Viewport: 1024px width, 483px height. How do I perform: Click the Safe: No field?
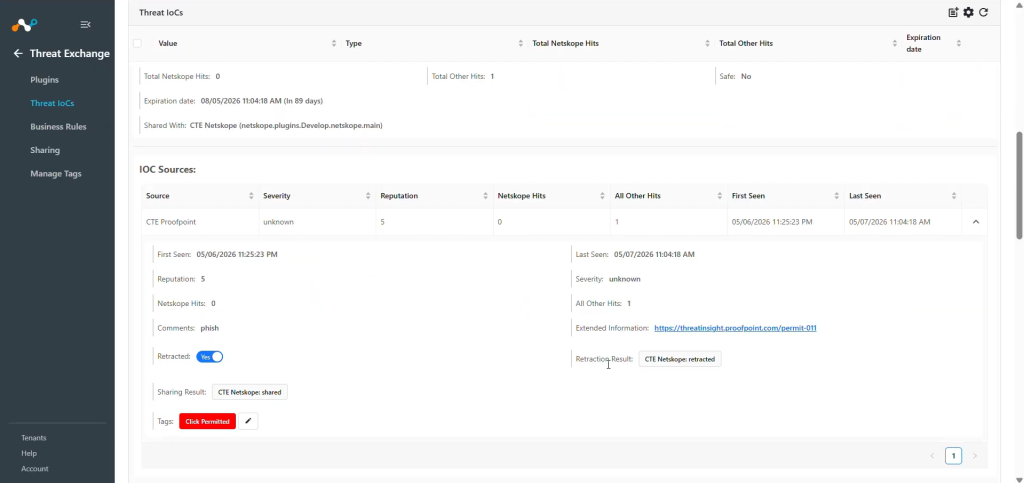tap(735, 76)
